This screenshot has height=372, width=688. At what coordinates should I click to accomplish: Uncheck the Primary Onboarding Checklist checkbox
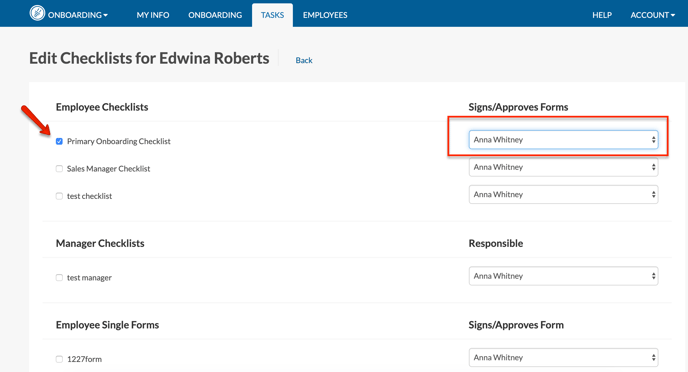[x=59, y=141]
